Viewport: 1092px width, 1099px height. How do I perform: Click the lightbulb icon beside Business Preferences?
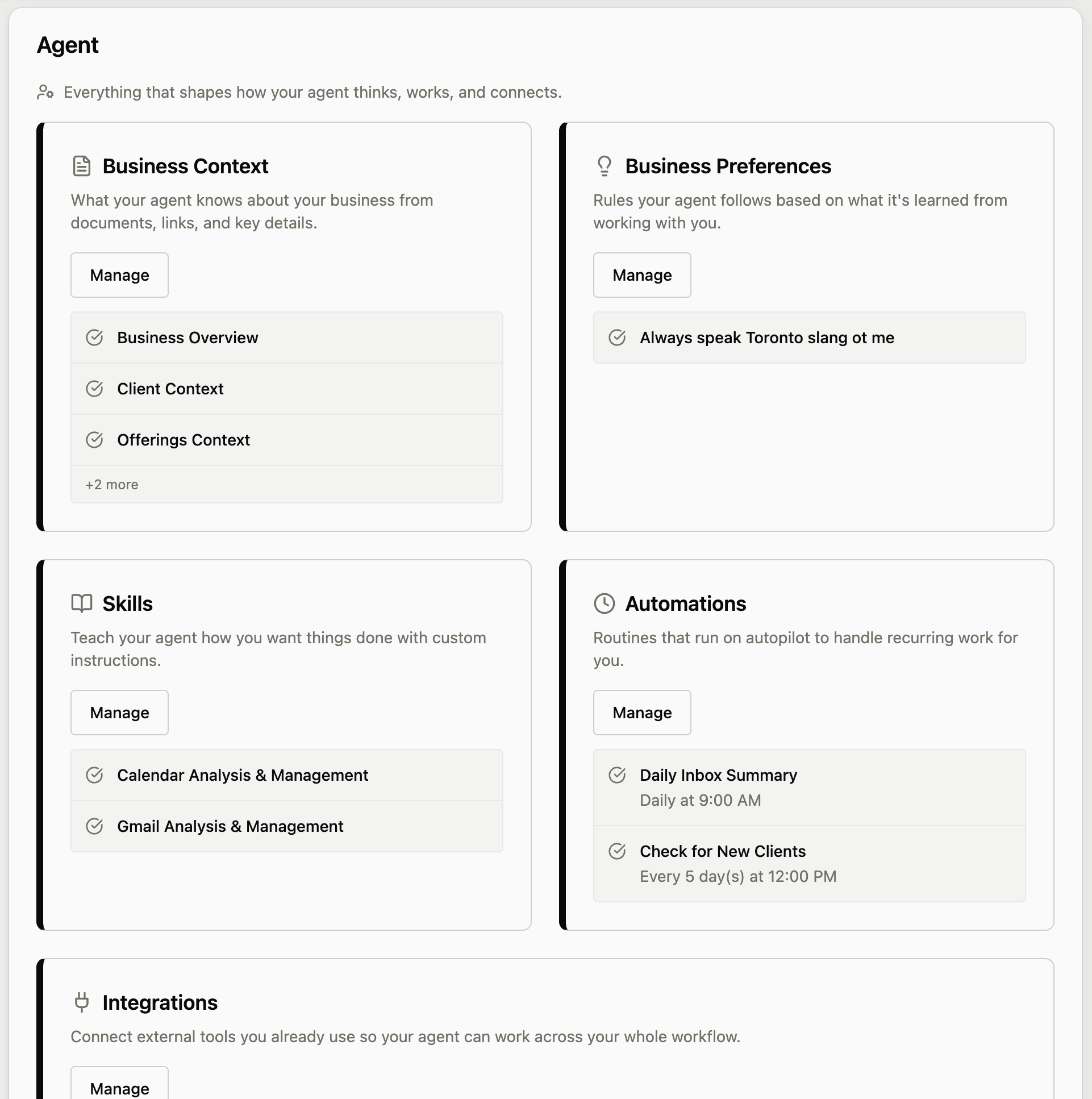tap(603, 165)
